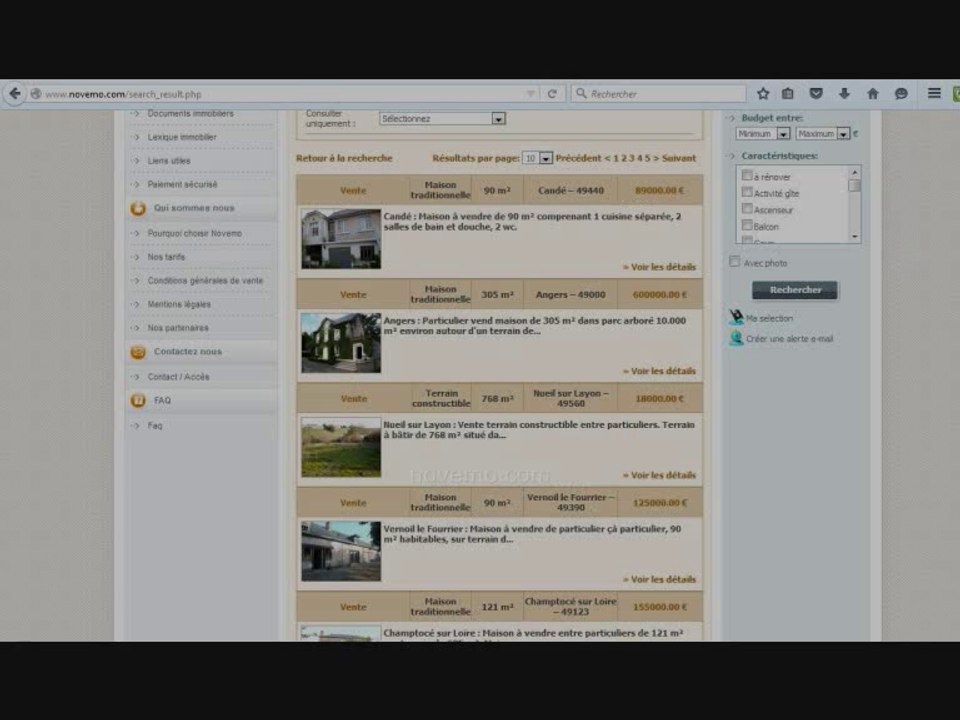Click the search magnifier icon in search box

[x=581, y=93]
